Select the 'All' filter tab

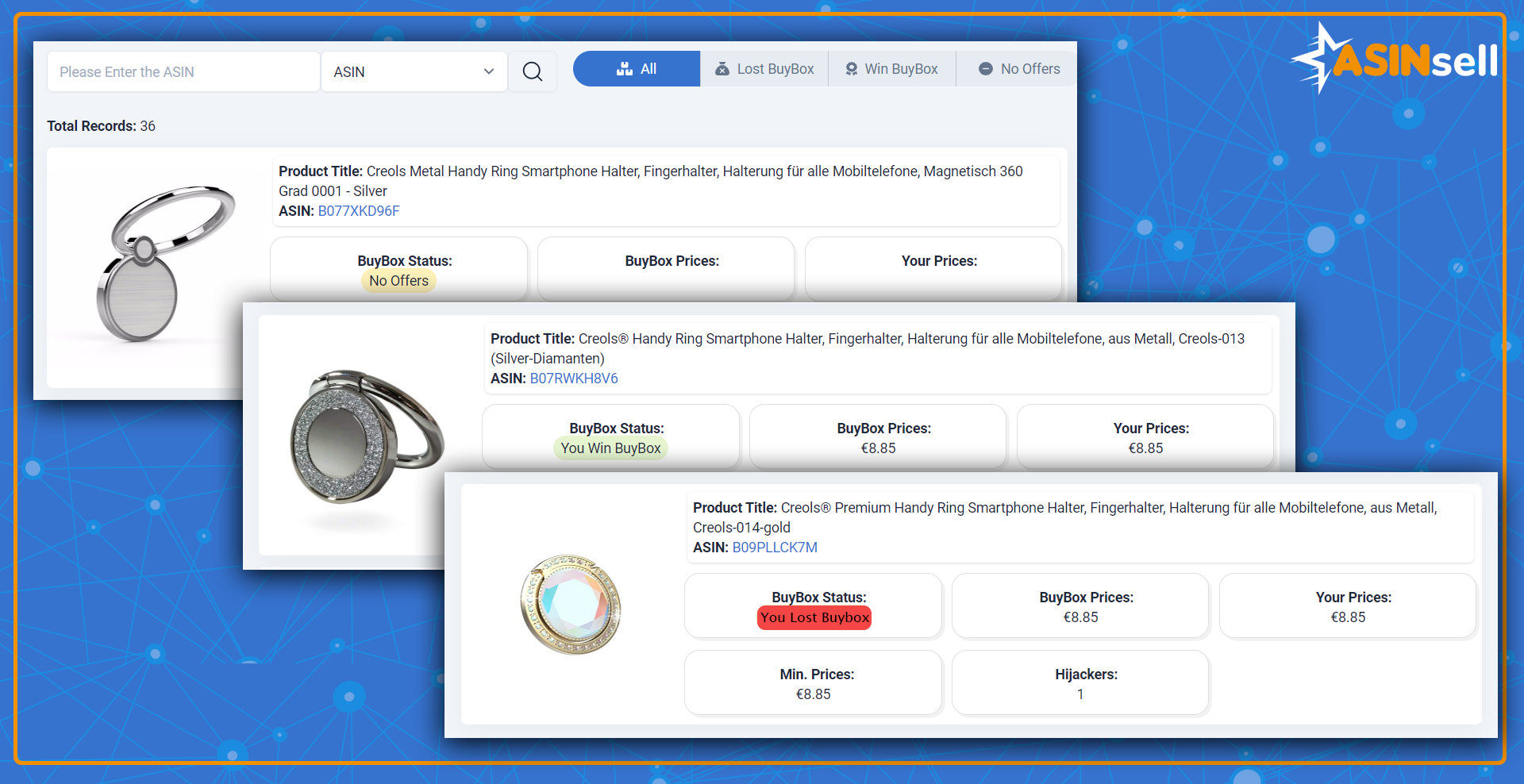(636, 68)
